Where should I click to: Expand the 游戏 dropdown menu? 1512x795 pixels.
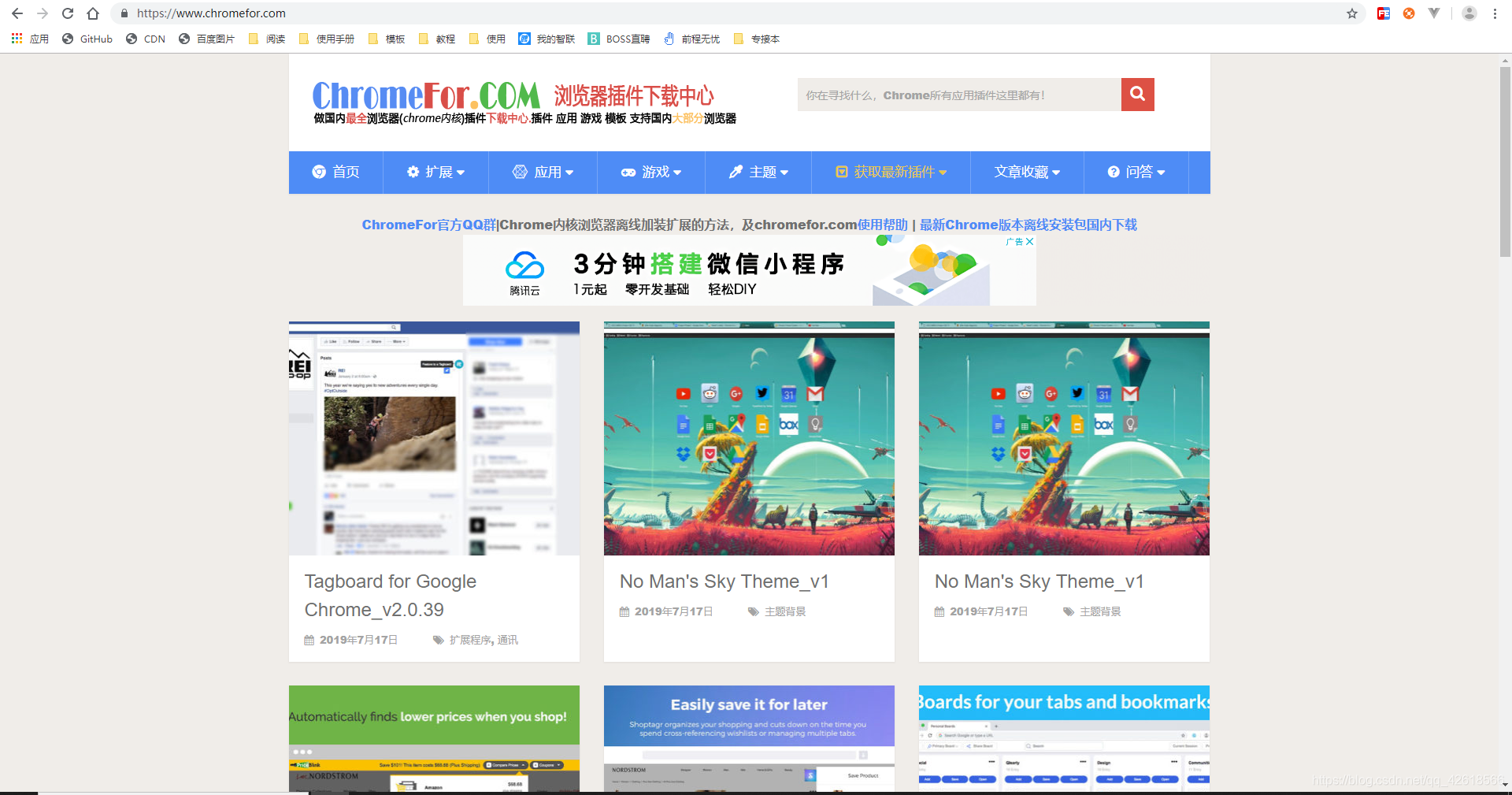click(650, 172)
